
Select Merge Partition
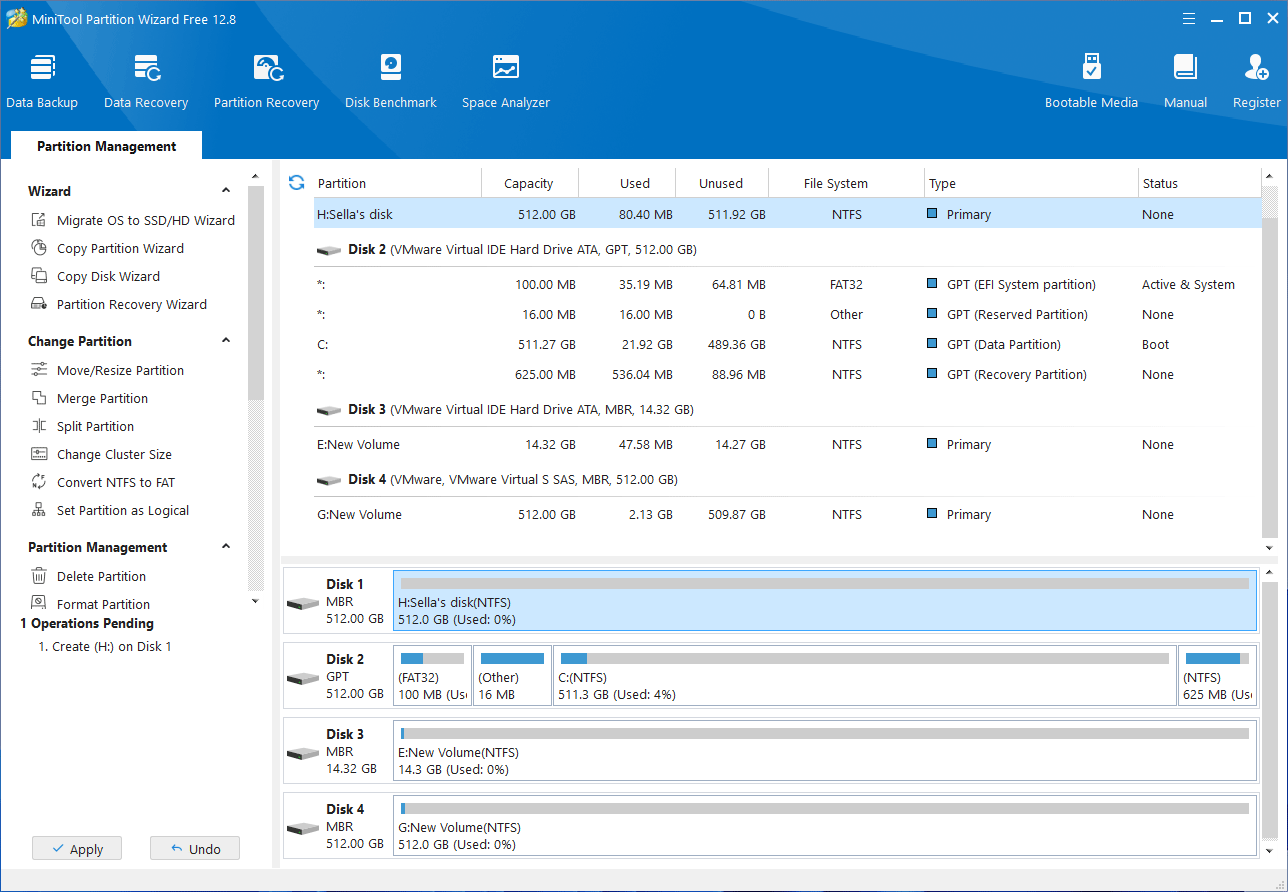(x=89, y=398)
